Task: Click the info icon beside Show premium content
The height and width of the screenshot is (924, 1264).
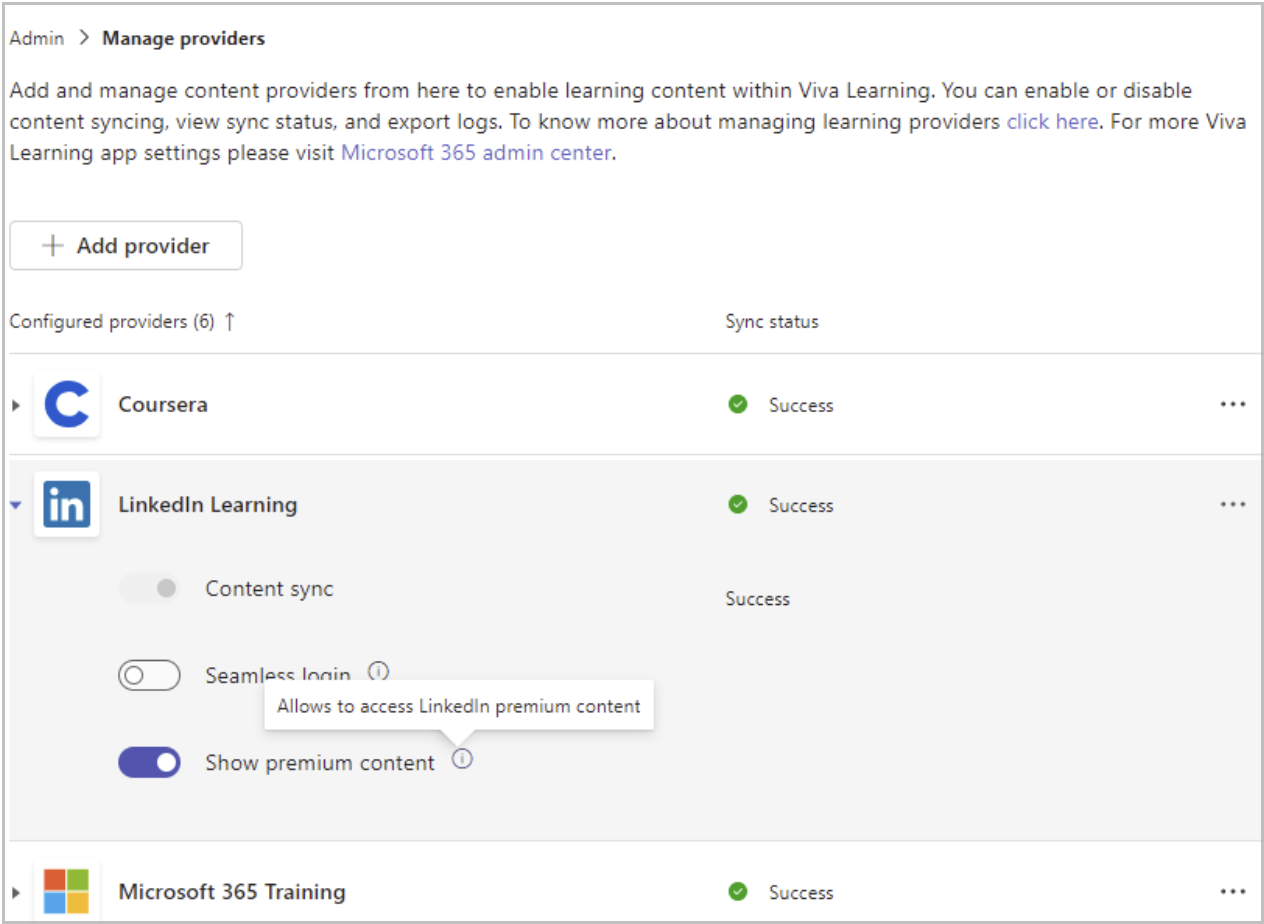Action: 462,760
